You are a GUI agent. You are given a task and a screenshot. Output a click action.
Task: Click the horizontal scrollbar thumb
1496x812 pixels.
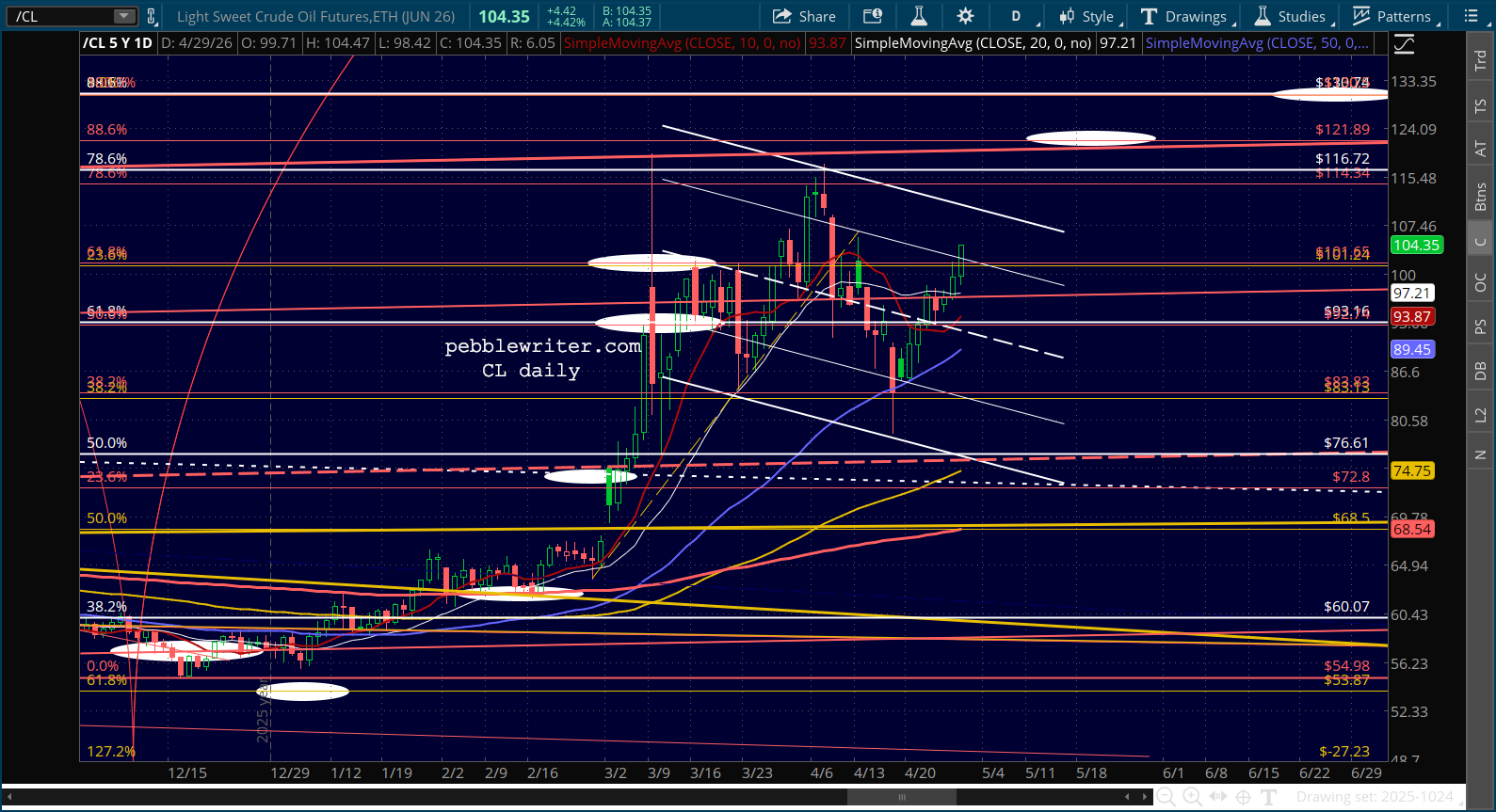click(902, 797)
